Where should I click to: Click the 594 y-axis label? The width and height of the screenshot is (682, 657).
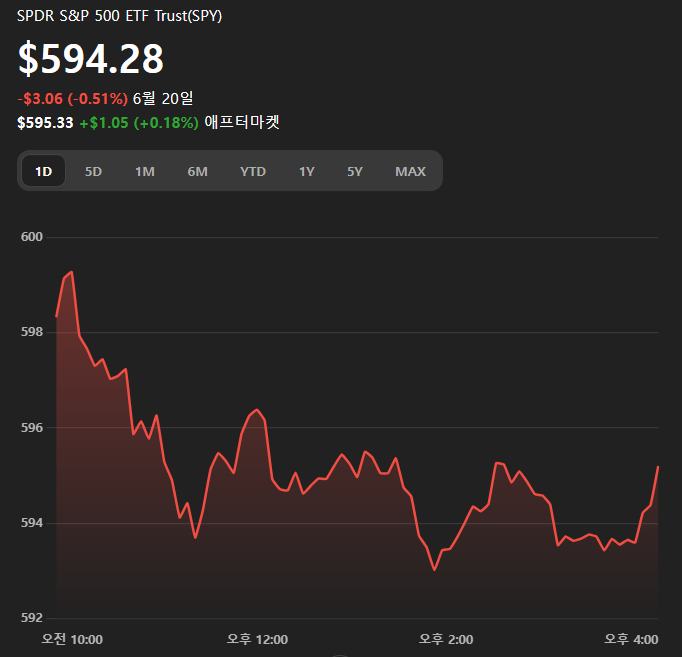pos(32,523)
